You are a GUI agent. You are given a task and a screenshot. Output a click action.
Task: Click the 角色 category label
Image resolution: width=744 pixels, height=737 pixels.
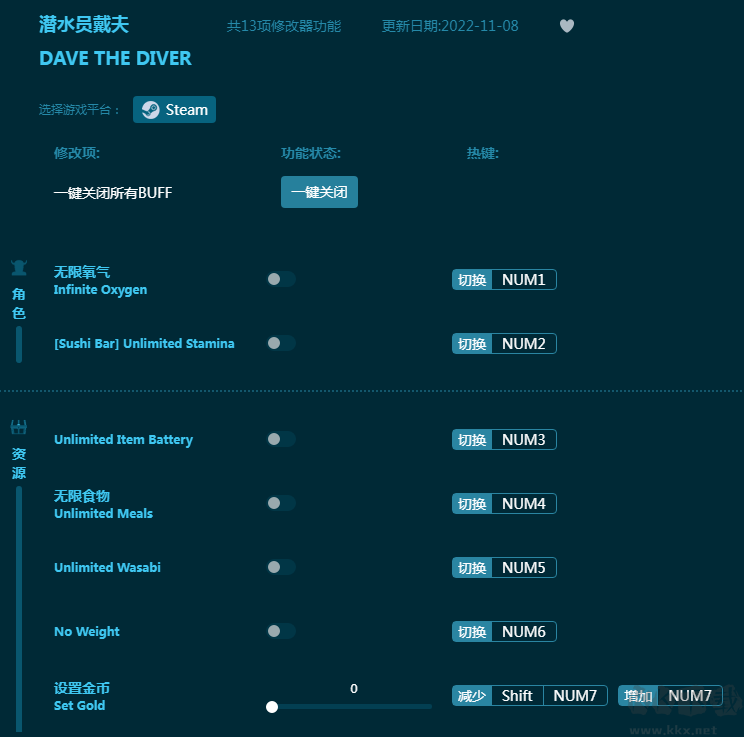coord(19,304)
